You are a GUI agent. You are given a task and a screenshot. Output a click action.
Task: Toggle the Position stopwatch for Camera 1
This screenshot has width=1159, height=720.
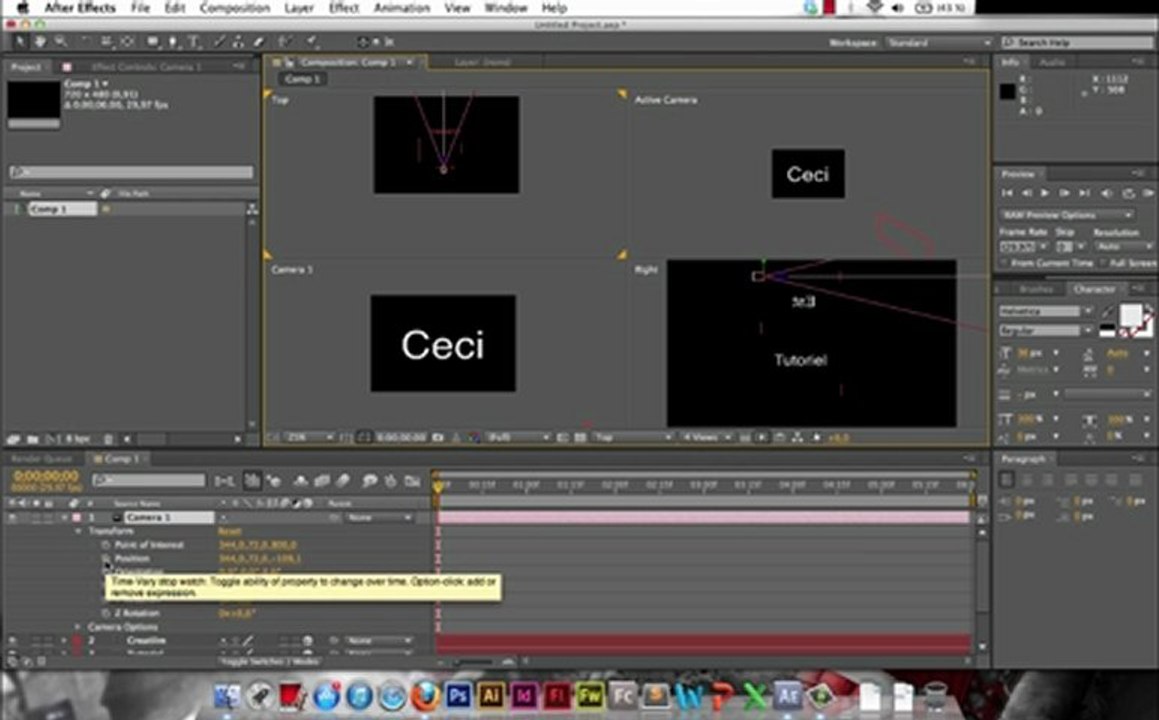pyautogui.click(x=106, y=558)
